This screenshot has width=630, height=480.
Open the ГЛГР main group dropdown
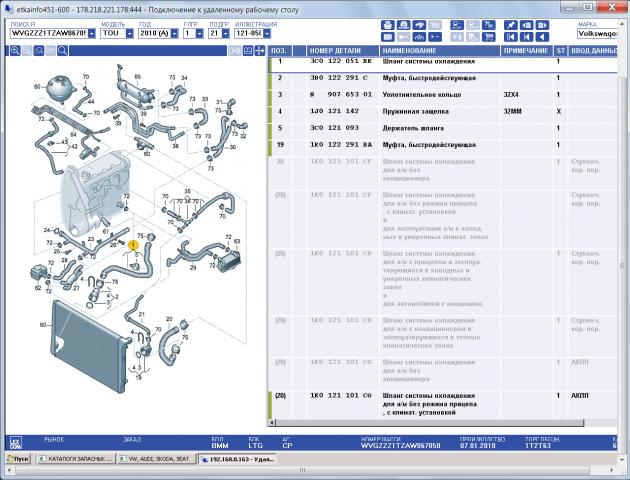click(200, 33)
